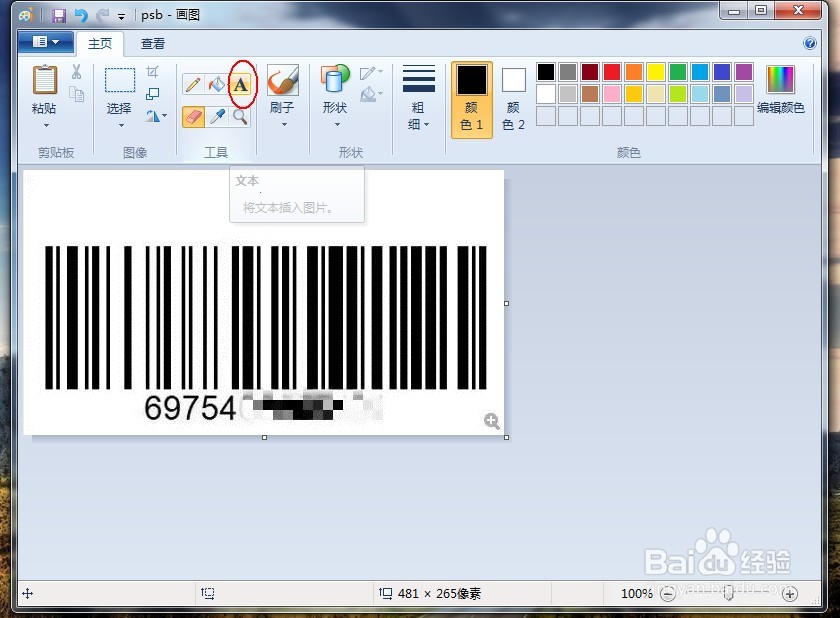The width and height of the screenshot is (840, 618).
Task: Click the Brushes icon
Action: click(282, 80)
